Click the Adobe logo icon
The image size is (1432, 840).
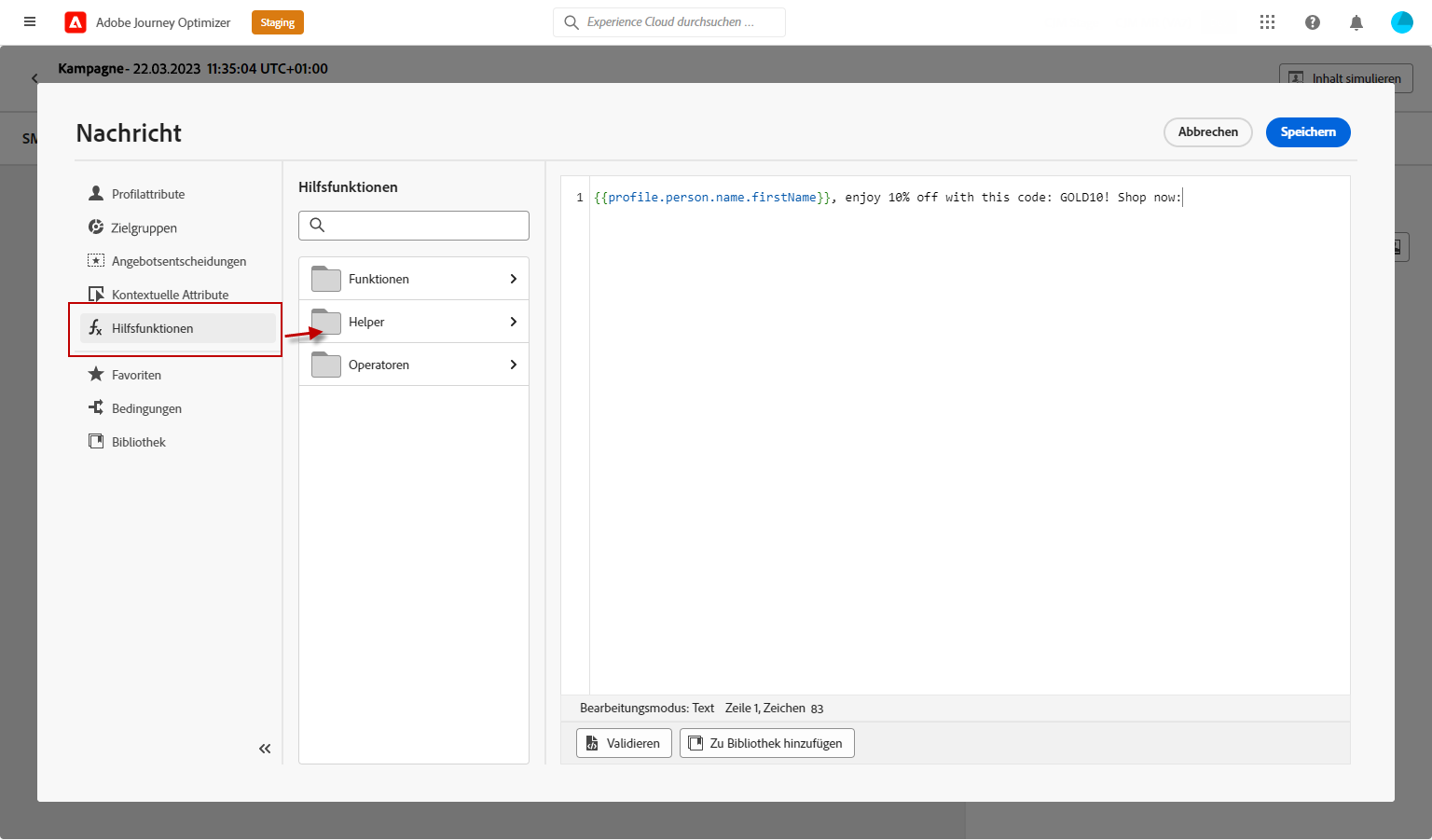coord(76,22)
